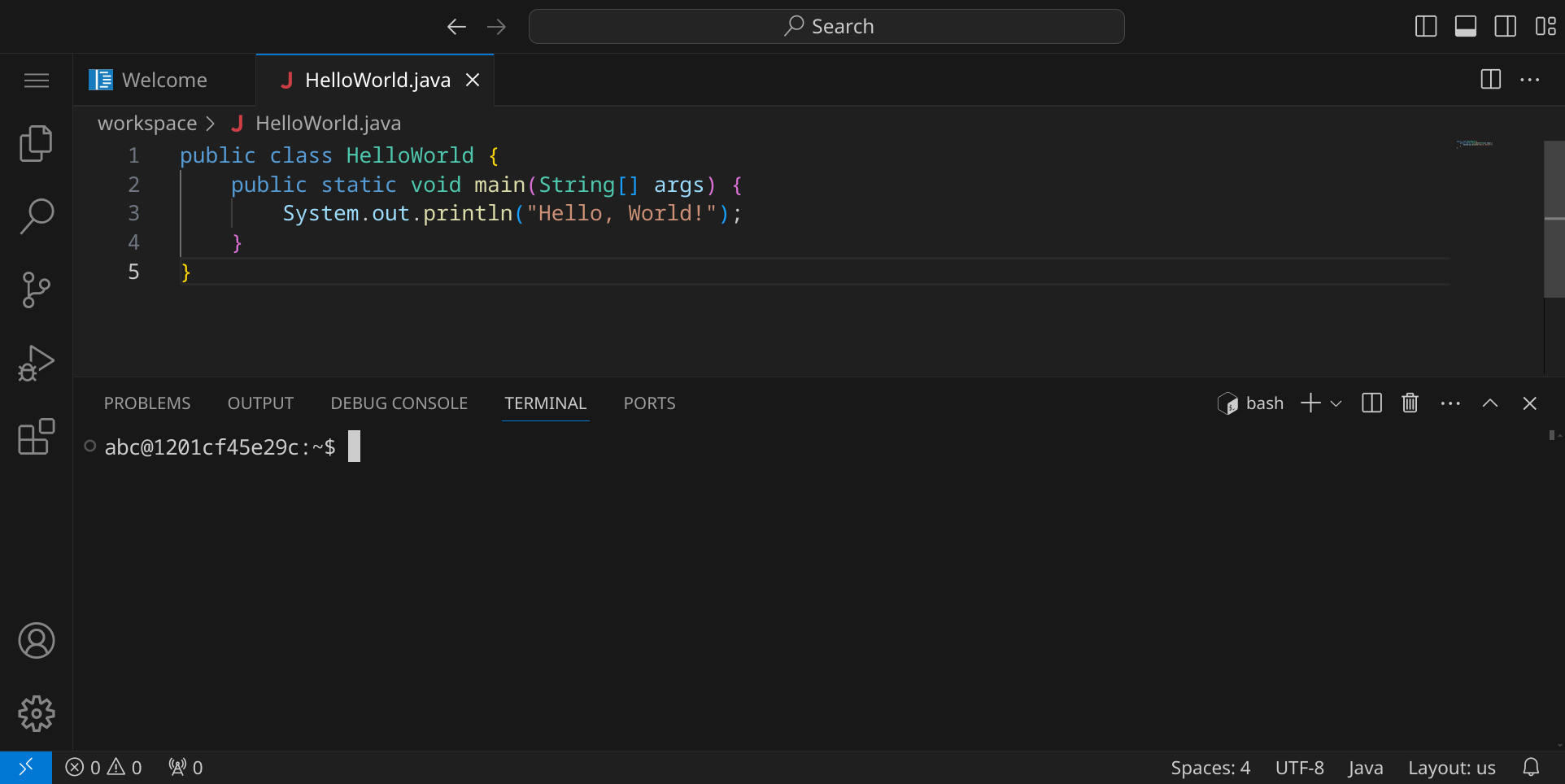The width and height of the screenshot is (1565, 784).
Task: Open the Manage gear settings icon
Action: [36, 714]
